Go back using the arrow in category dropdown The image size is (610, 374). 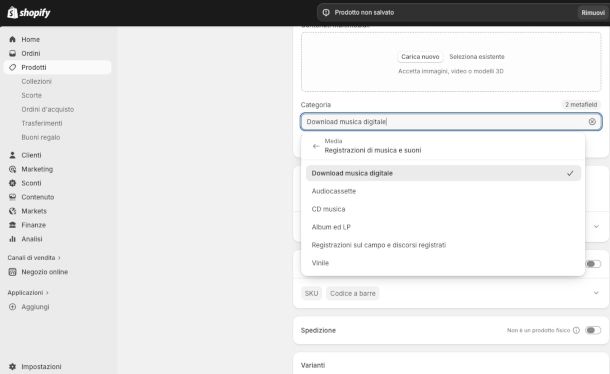[x=316, y=146]
